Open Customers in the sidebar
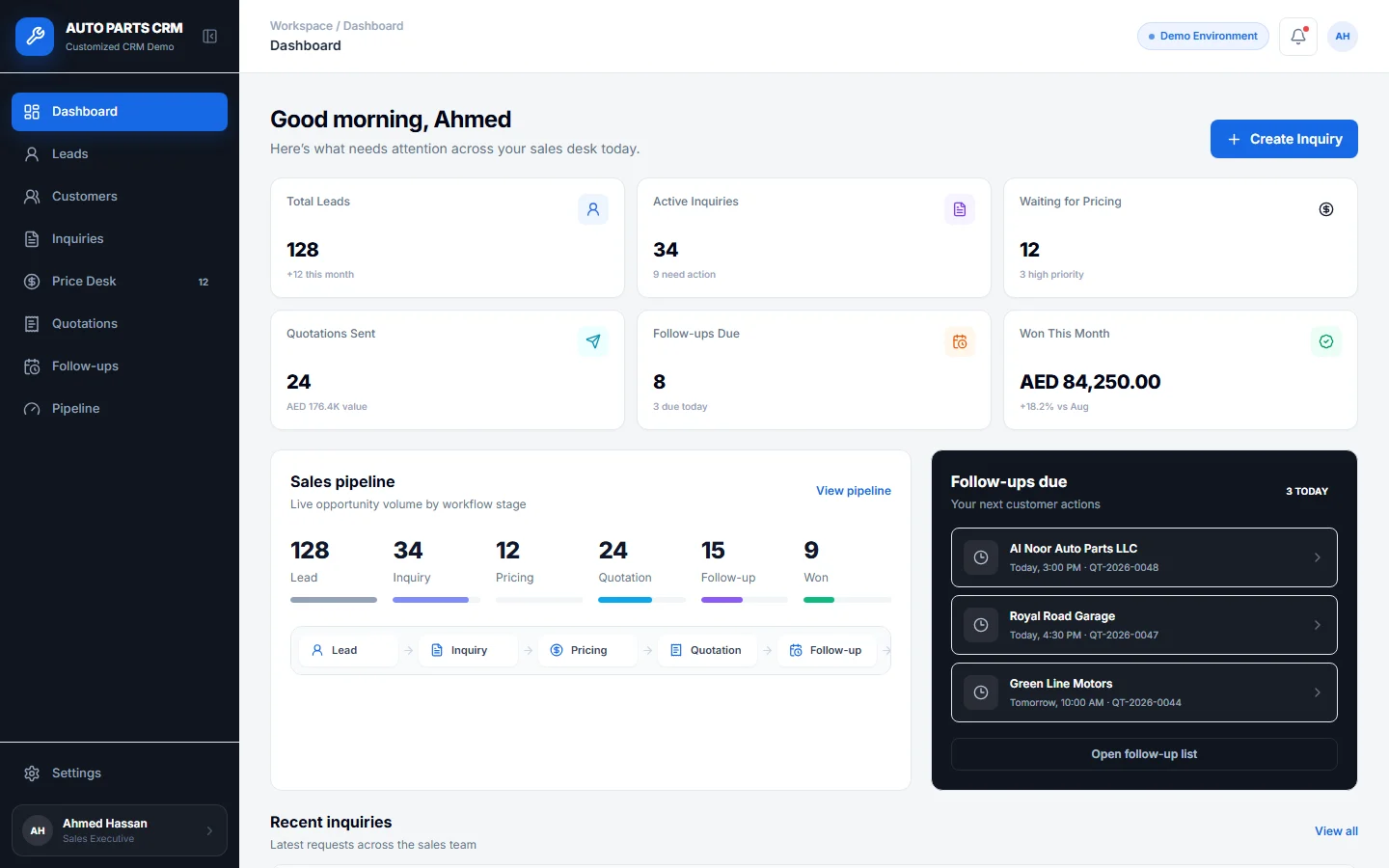 (x=120, y=197)
